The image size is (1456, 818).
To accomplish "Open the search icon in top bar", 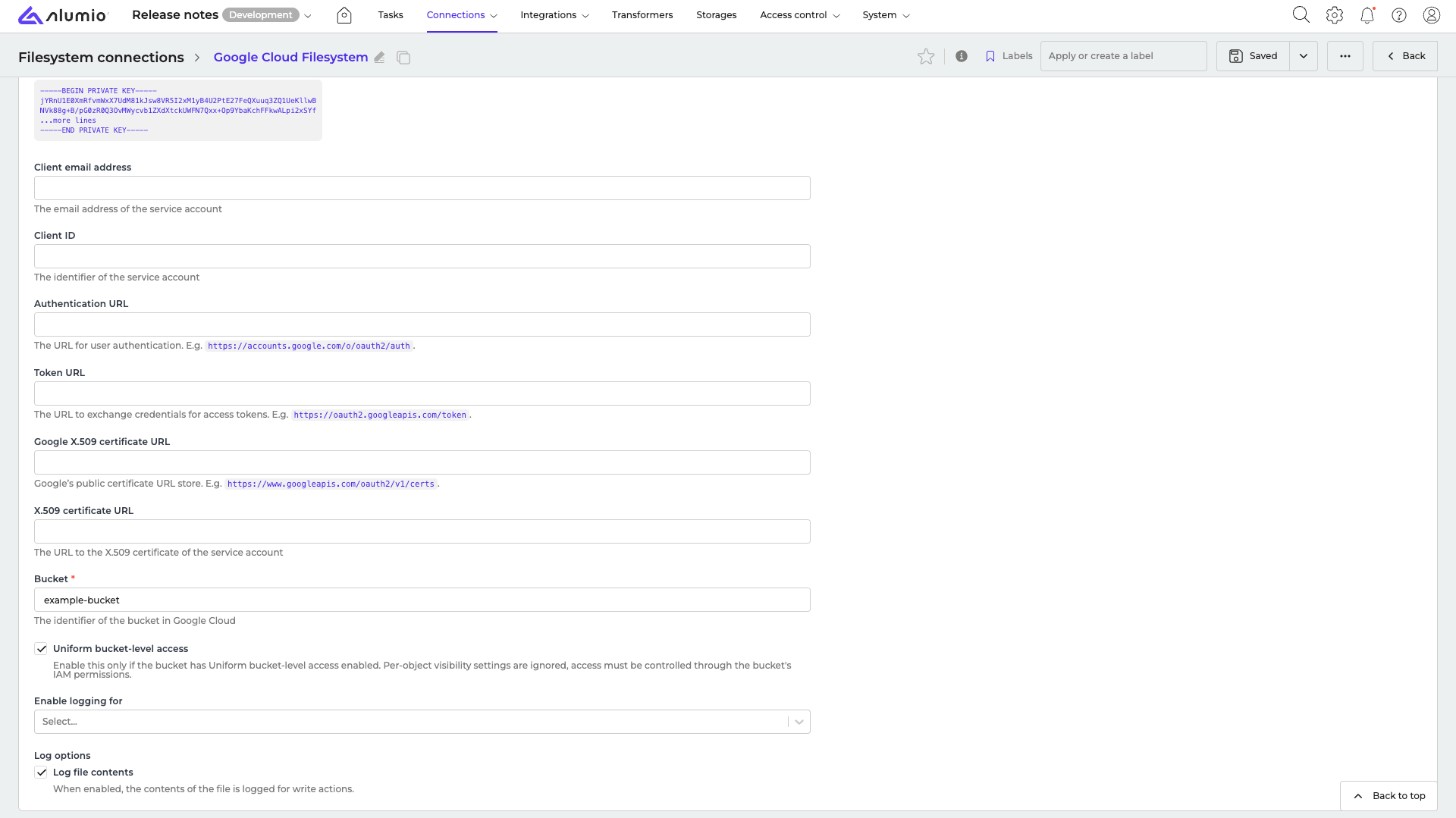I will point(1301,15).
